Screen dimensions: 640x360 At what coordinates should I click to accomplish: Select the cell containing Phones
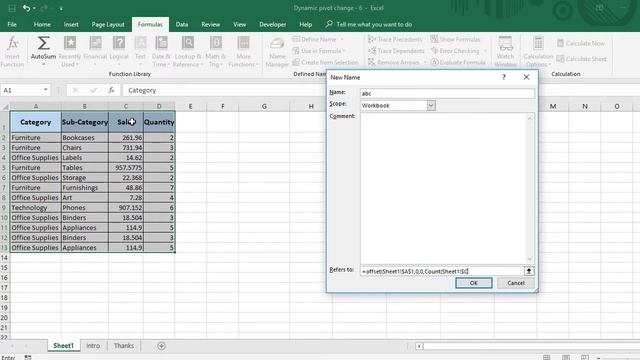pyautogui.click(x=85, y=208)
